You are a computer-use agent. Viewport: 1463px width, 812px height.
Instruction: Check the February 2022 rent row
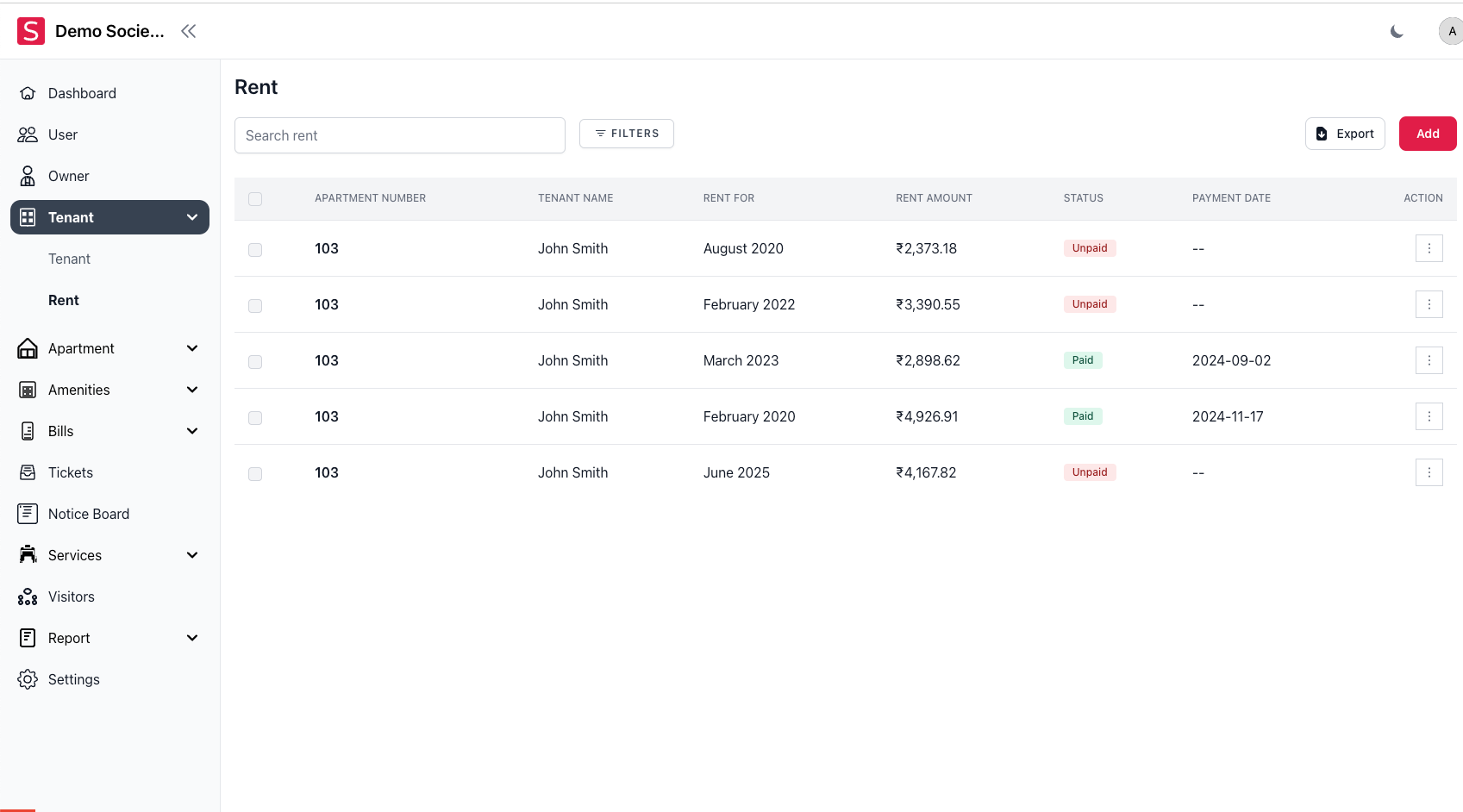[255, 306]
